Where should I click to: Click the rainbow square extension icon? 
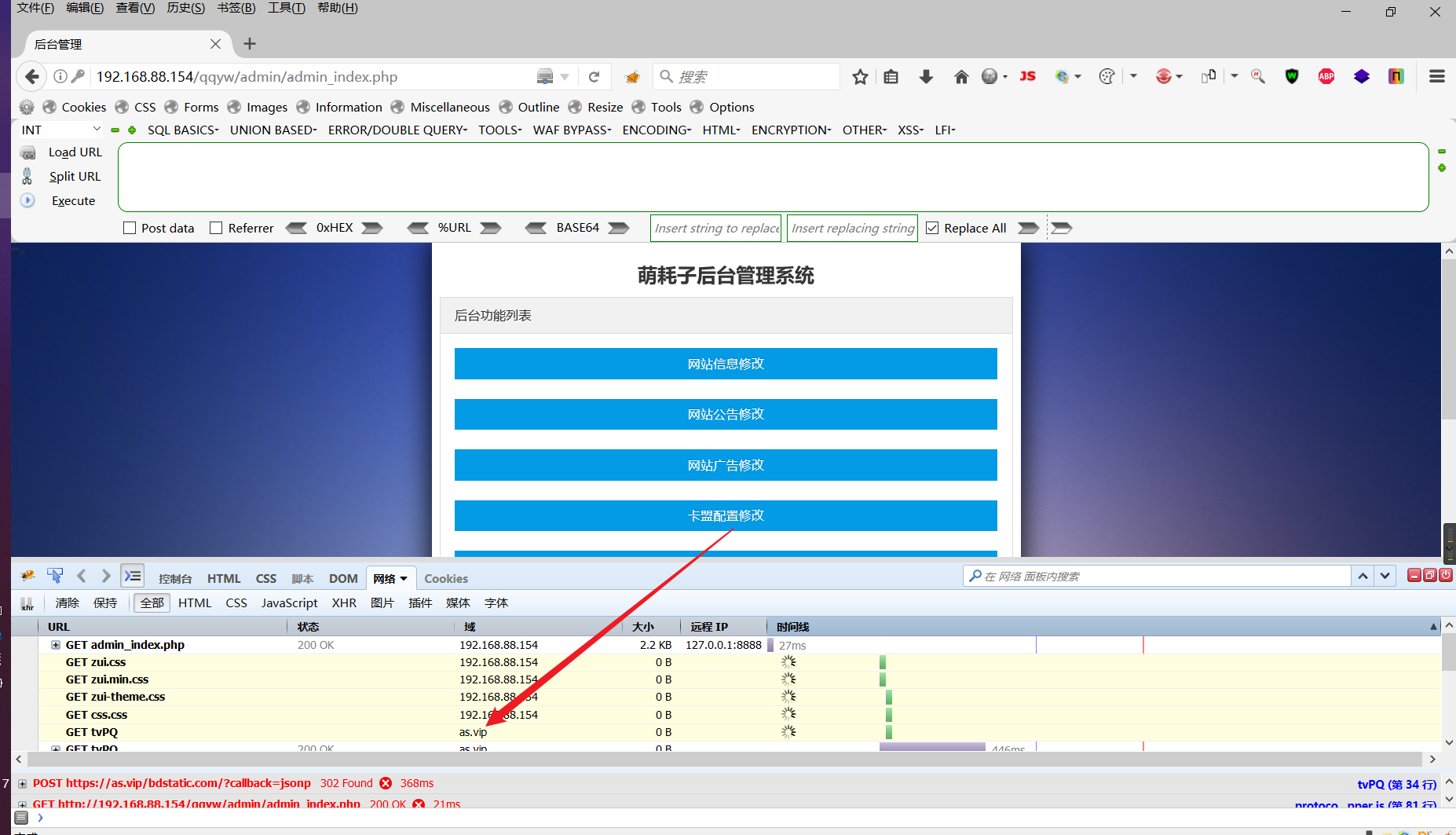pyautogui.click(x=1396, y=76)
